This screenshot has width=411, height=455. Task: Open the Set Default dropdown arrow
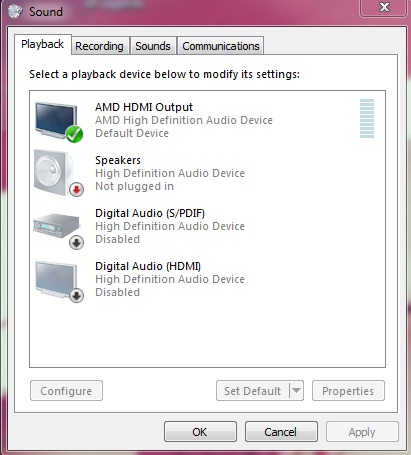click(296, 390)
